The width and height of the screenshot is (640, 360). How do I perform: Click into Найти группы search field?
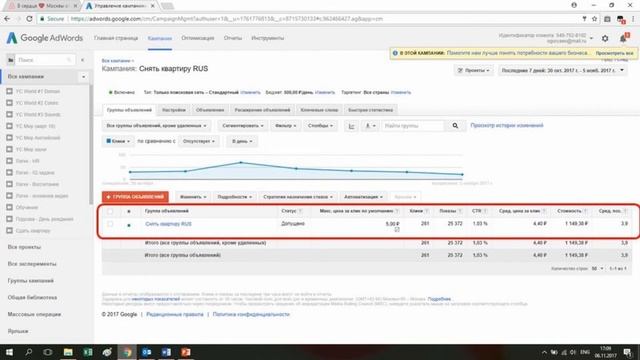point(413,126)
